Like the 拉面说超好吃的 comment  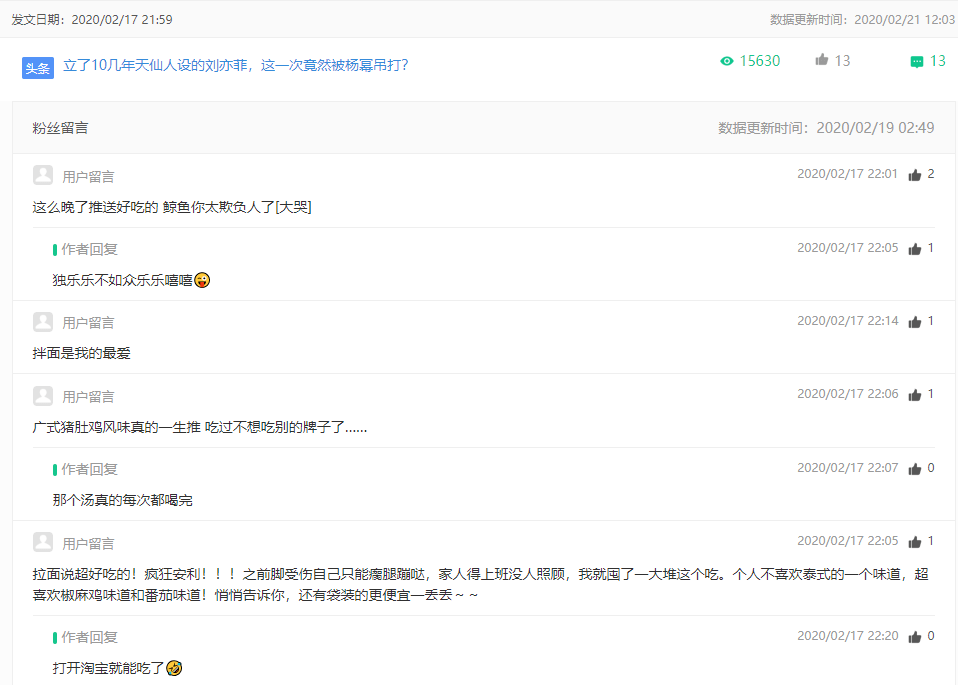point(914,542)
